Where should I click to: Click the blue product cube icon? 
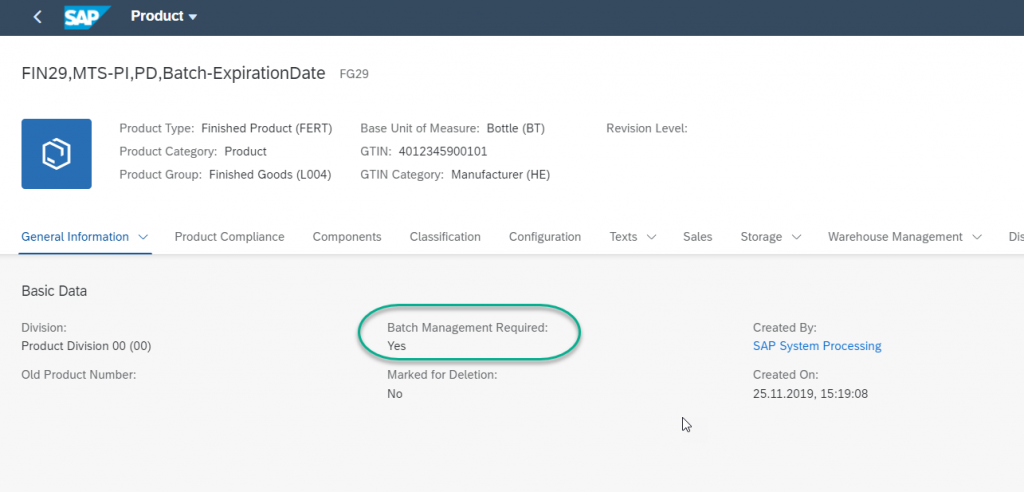[57, 154]
